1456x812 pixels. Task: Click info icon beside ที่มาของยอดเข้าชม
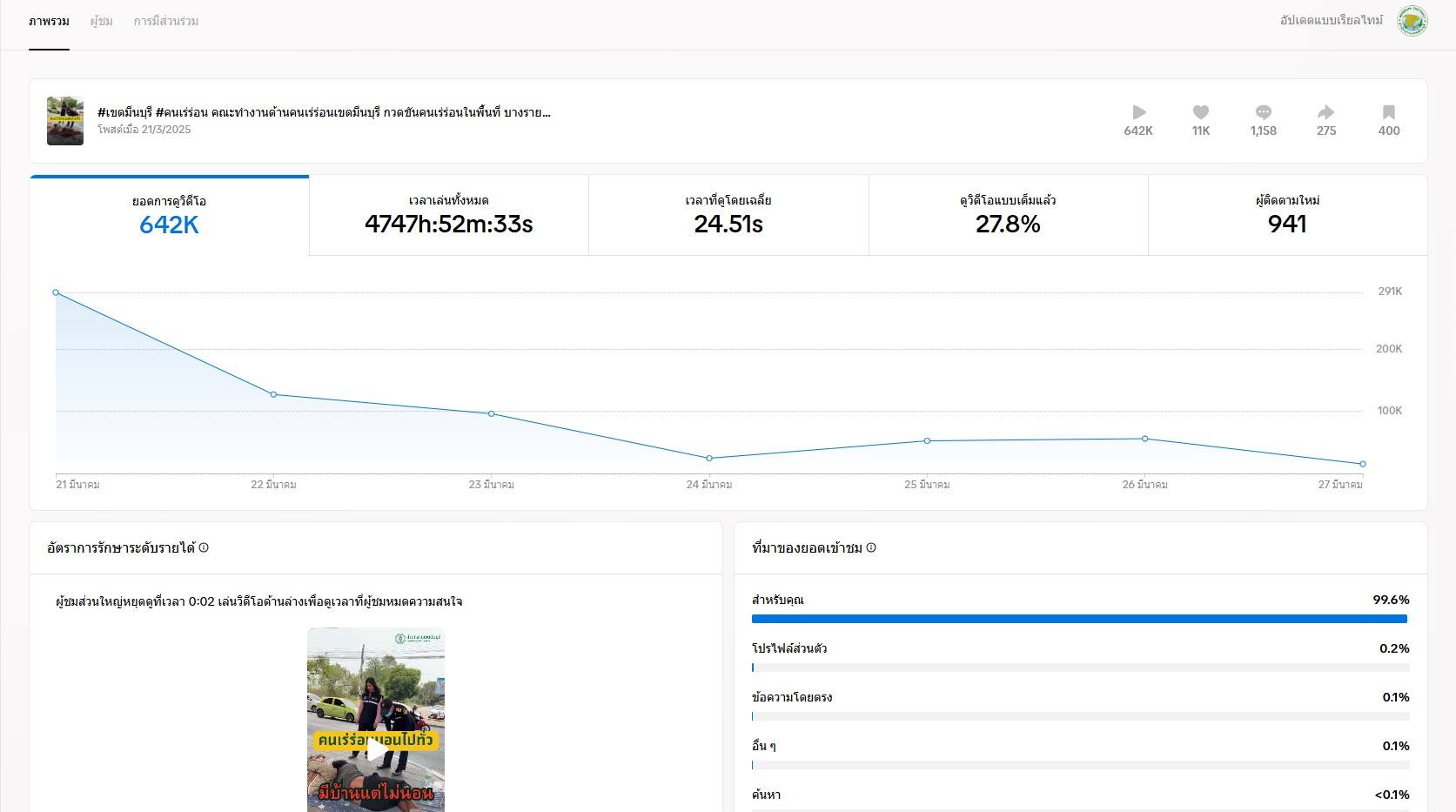pyautogui.click(x=871, y=548)
